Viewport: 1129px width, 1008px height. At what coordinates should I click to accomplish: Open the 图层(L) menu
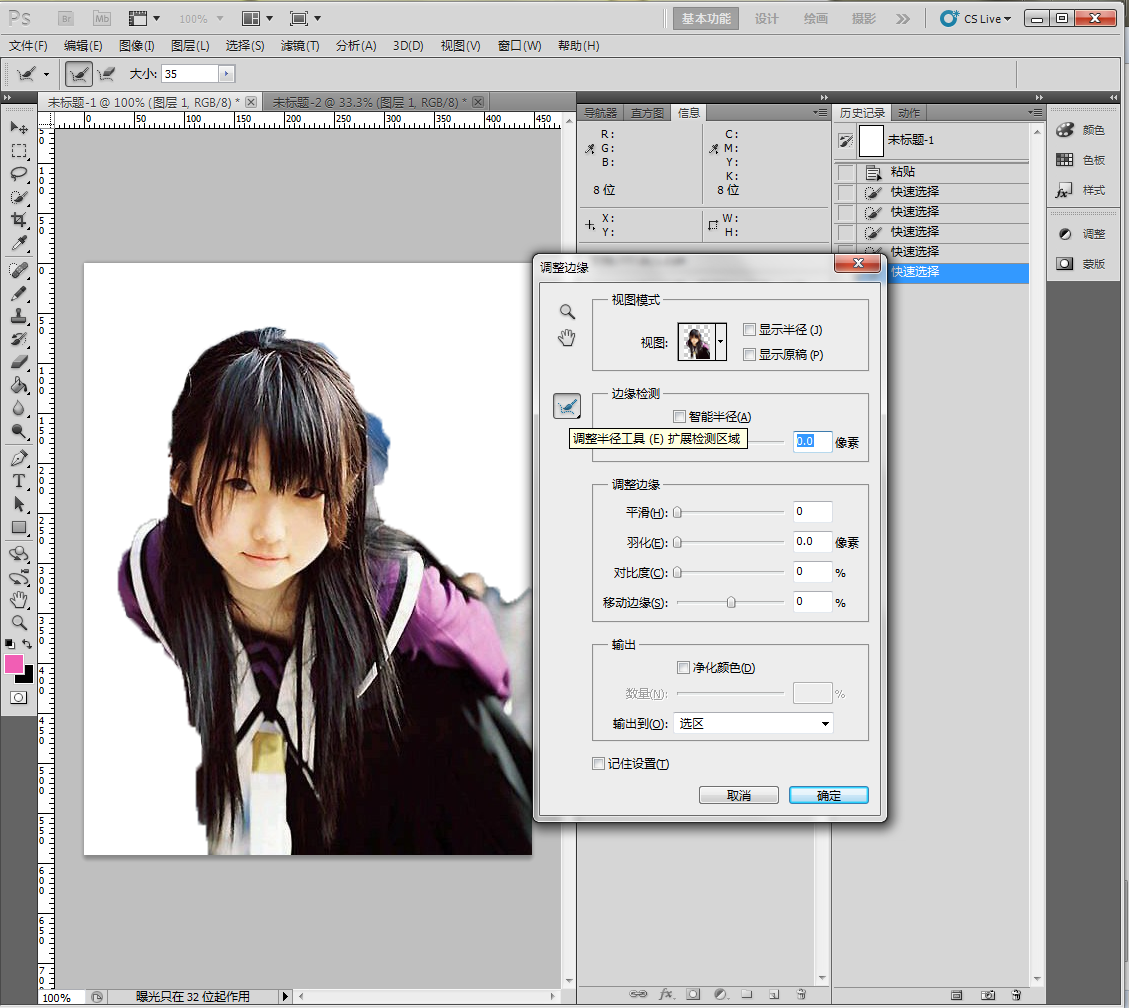[190, 46]
